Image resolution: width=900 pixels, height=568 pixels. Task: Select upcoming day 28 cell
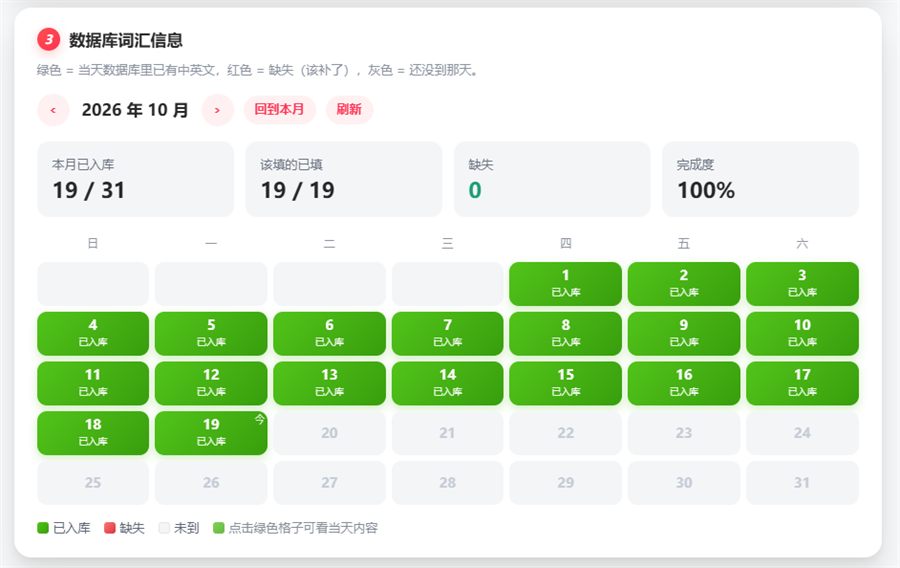[x=448, y=483]
